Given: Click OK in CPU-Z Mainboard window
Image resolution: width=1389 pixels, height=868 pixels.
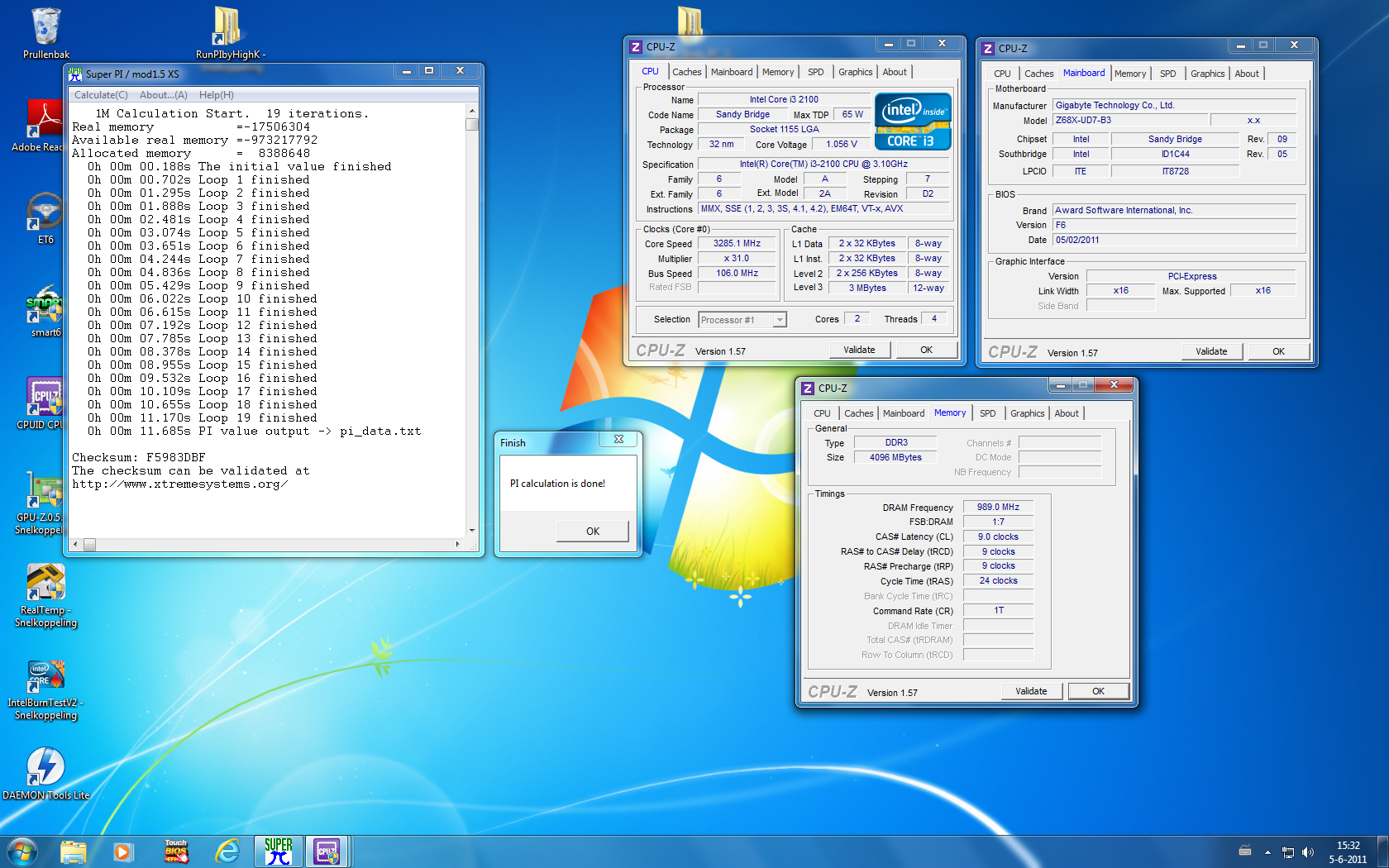Looking at the screenshot, I should pos(1279,351).
